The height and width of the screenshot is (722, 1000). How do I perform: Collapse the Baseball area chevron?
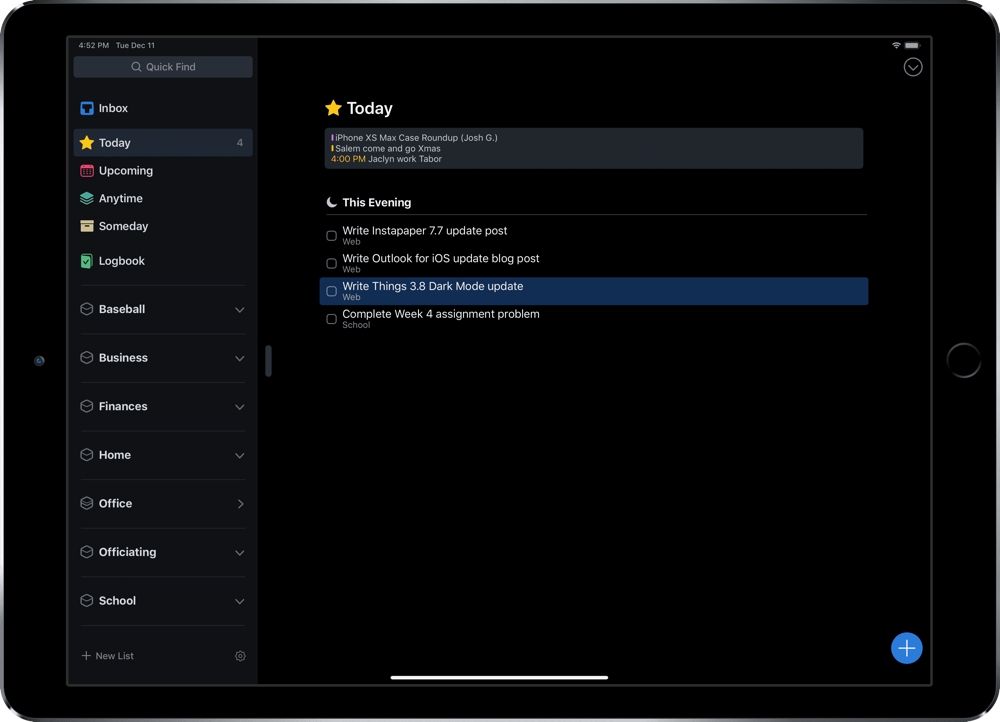pos(240,310)
